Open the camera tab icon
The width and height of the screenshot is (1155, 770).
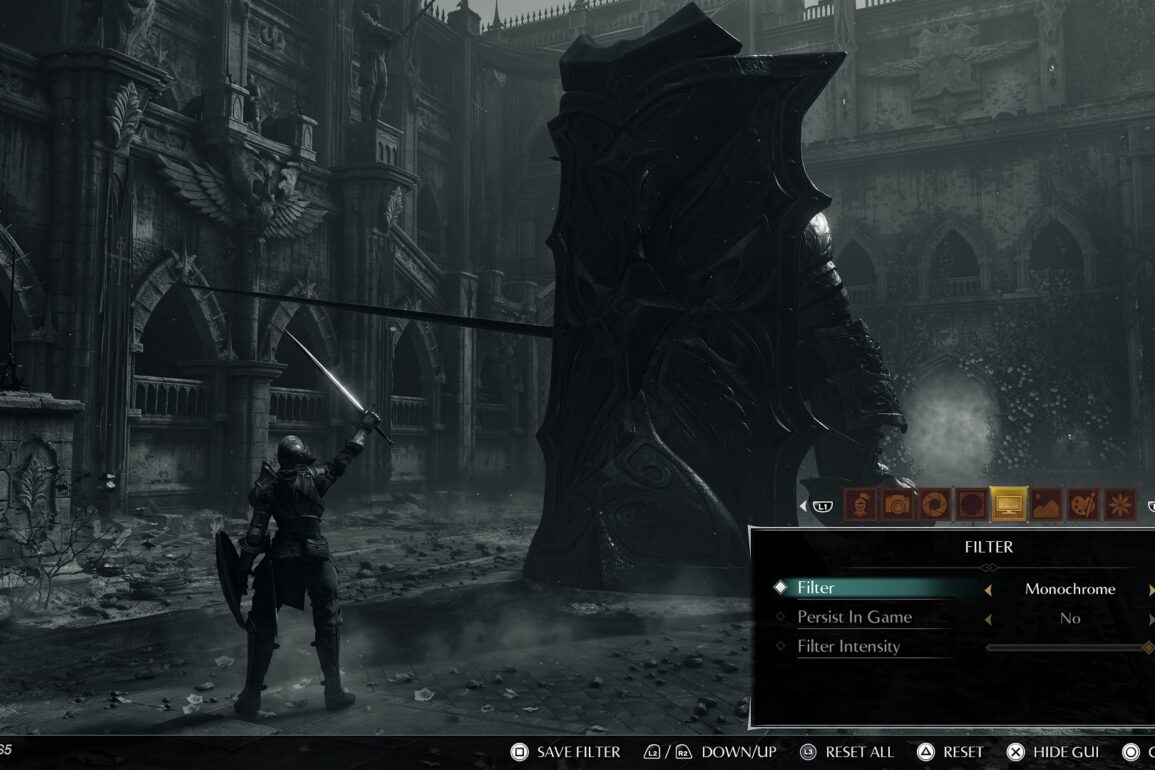(897, 505)
